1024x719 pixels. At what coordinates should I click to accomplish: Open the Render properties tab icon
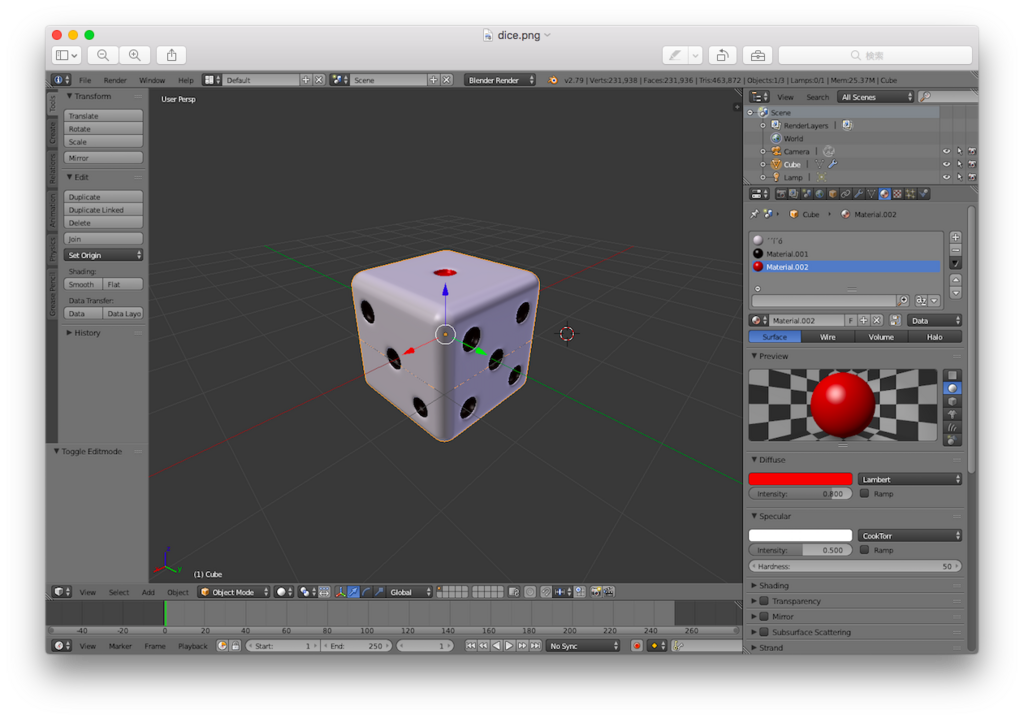click(x=780, y=194)
